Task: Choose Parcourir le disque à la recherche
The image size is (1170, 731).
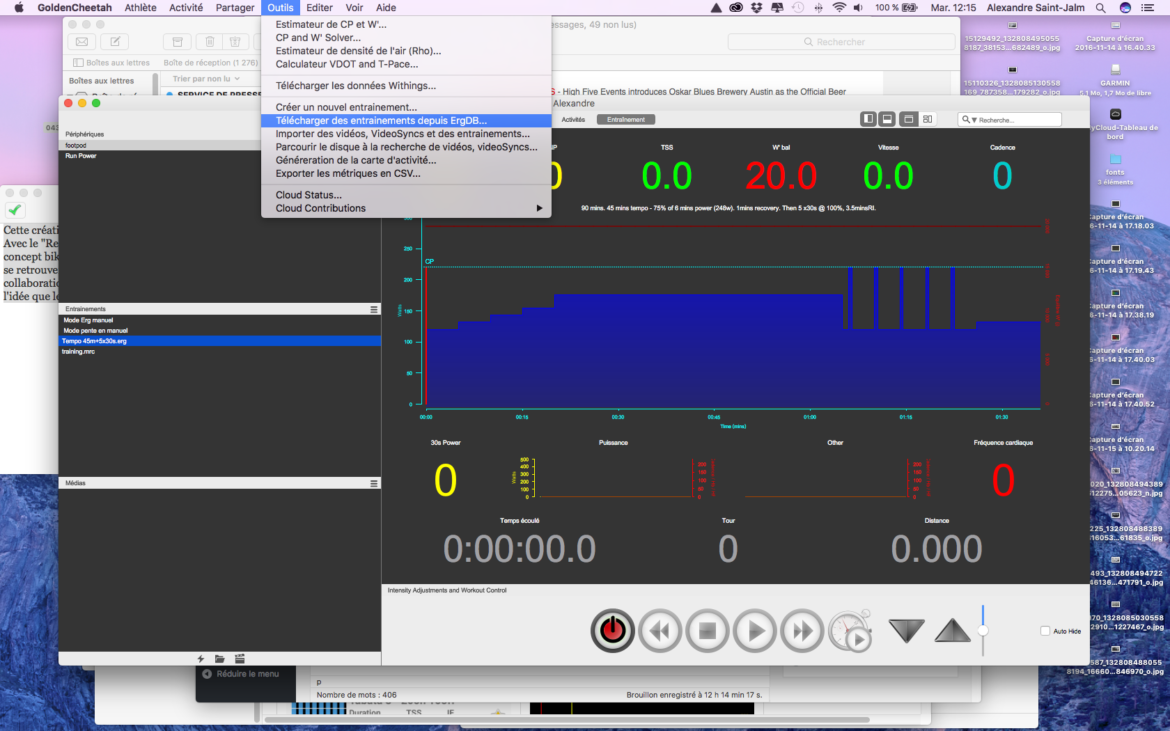Action: click(406, 147)
